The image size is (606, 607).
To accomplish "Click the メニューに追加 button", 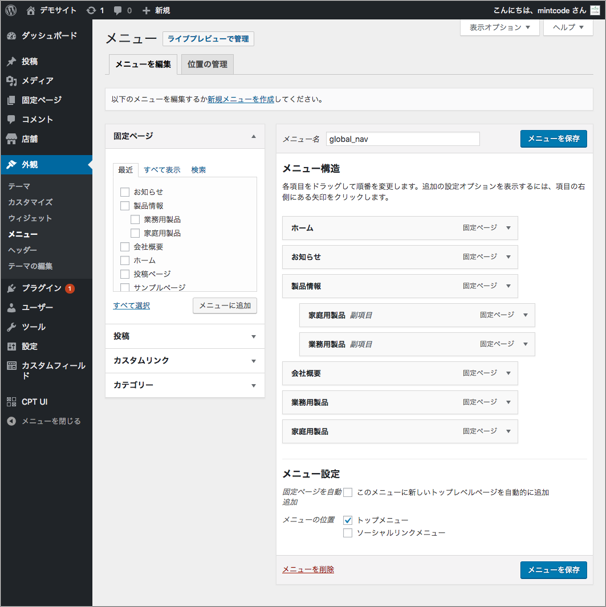I will pyautogui.click(x=225, y=306).
